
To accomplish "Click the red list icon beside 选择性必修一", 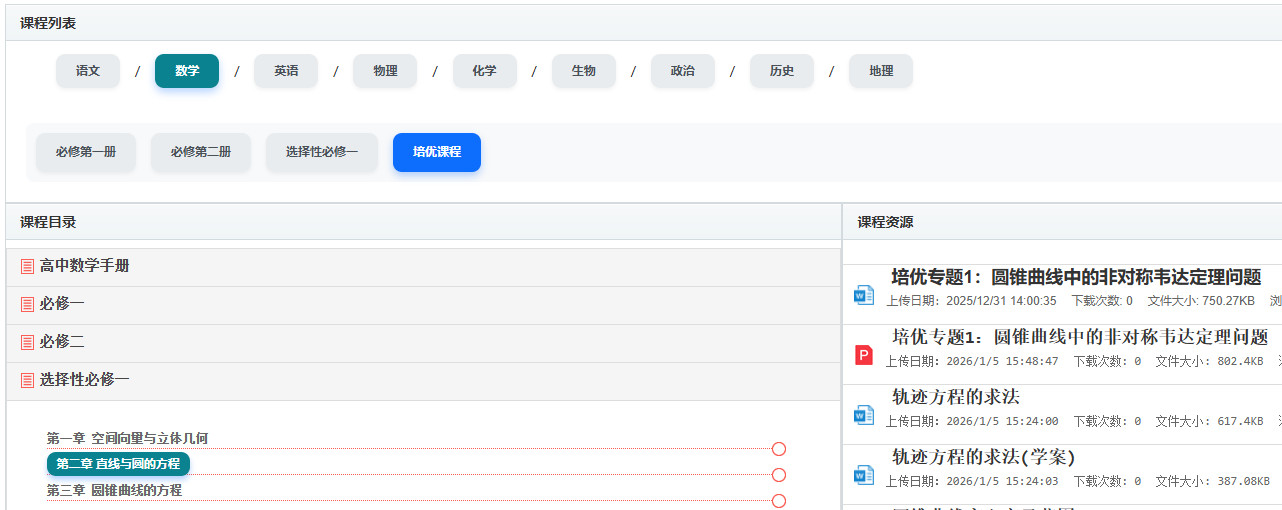I will 28,380.
